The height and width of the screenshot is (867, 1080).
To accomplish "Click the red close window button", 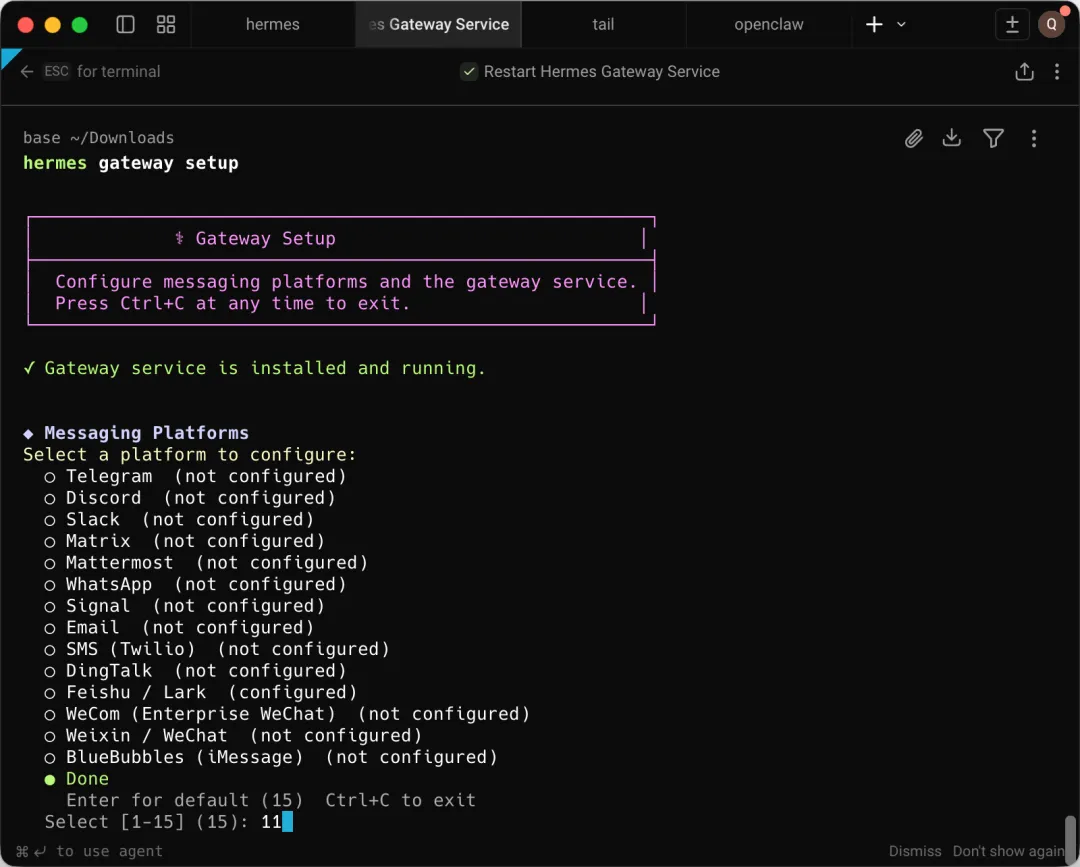I will click(x=25, y=25).
